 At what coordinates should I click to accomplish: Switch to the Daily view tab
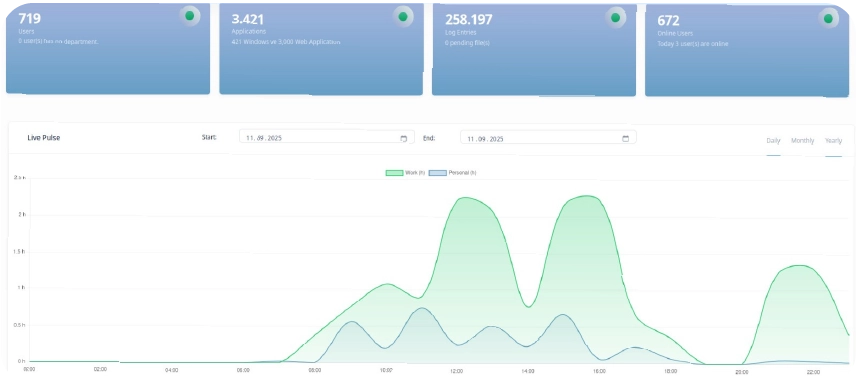[773, 141]
